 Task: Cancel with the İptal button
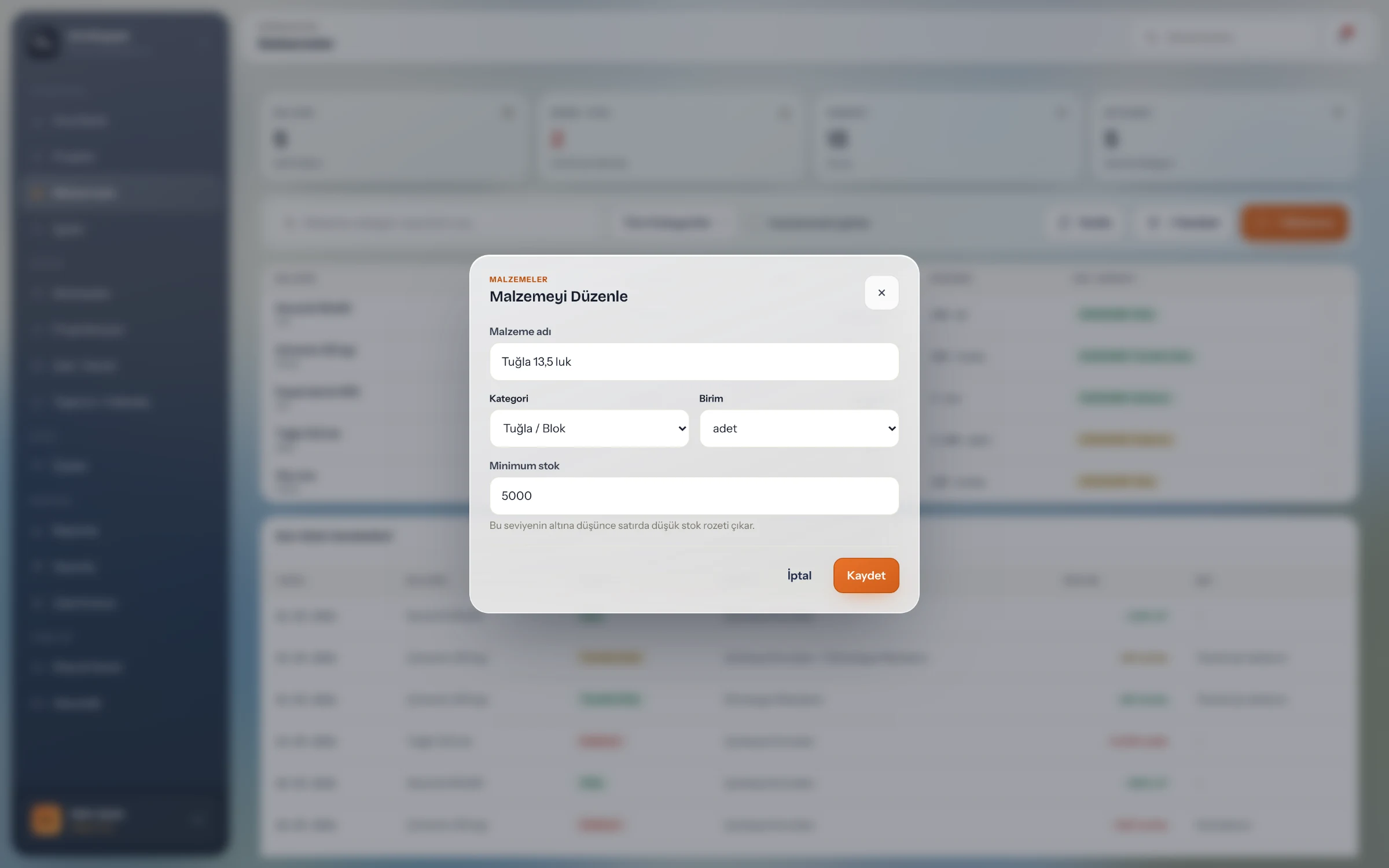[799, 575]
